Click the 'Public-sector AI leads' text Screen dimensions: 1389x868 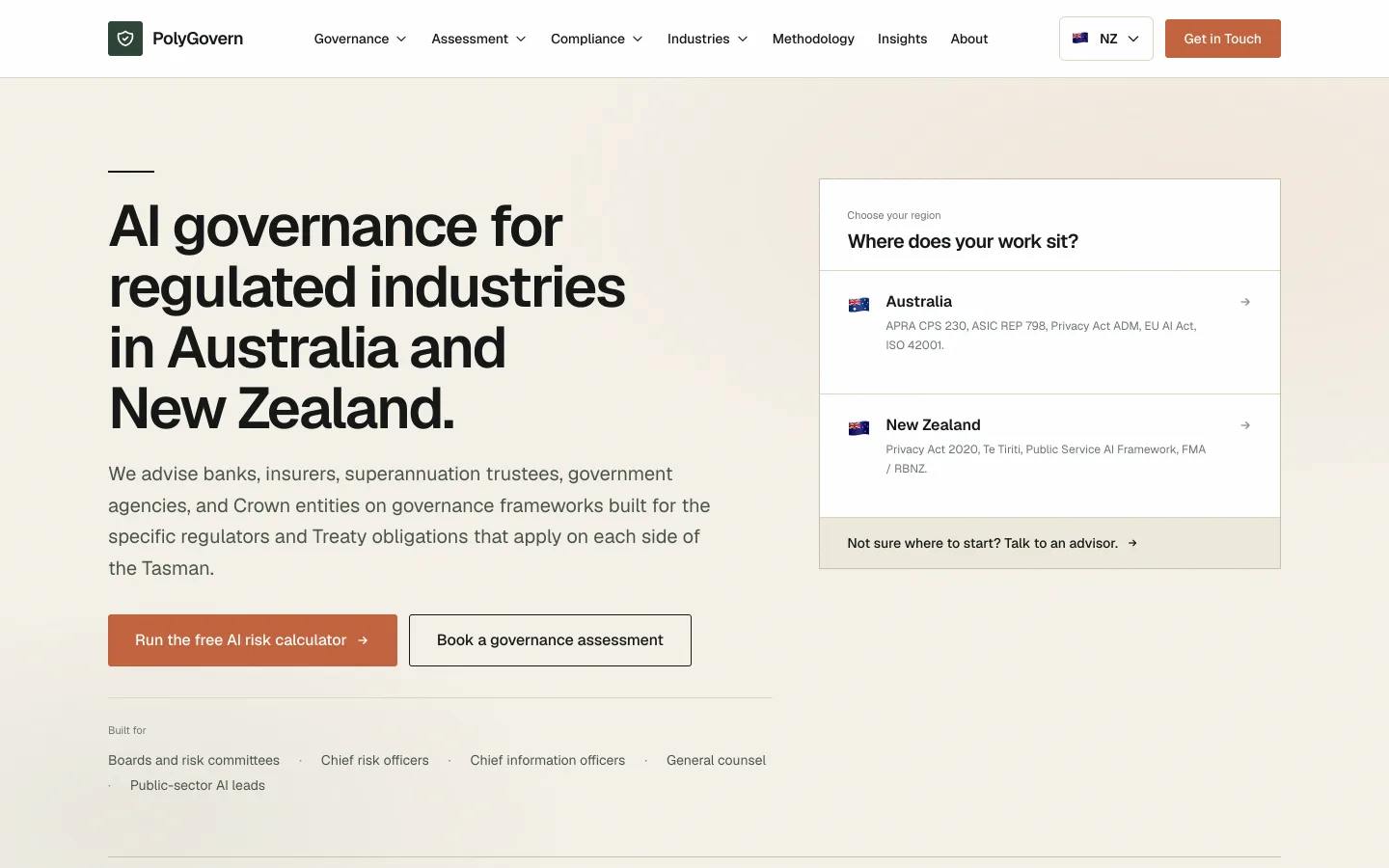(x=198, y=785)
